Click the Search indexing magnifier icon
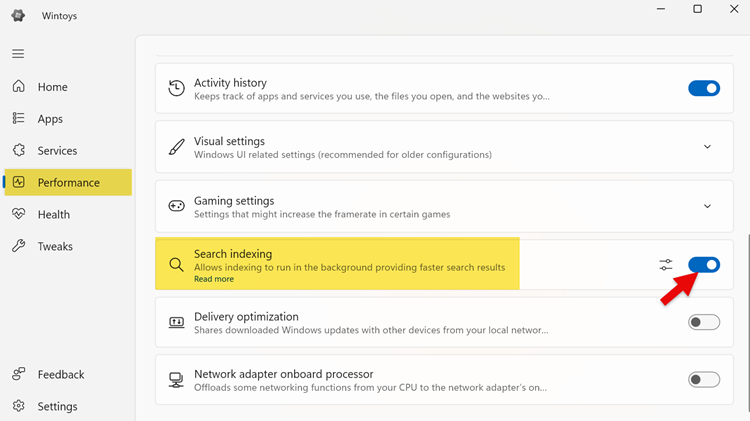 click(x=176, y=265)
